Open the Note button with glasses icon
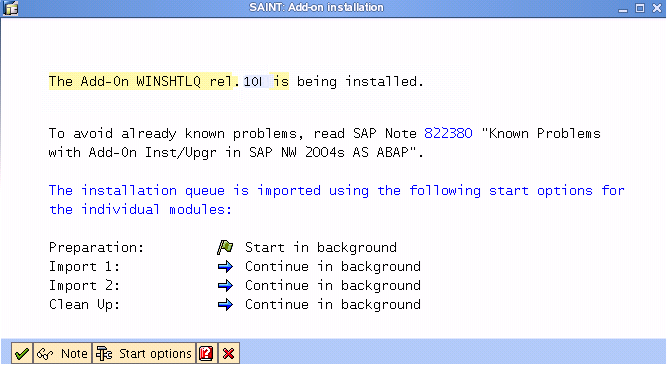The height and width of the screenshot is (366, 671). pos(63,353)
